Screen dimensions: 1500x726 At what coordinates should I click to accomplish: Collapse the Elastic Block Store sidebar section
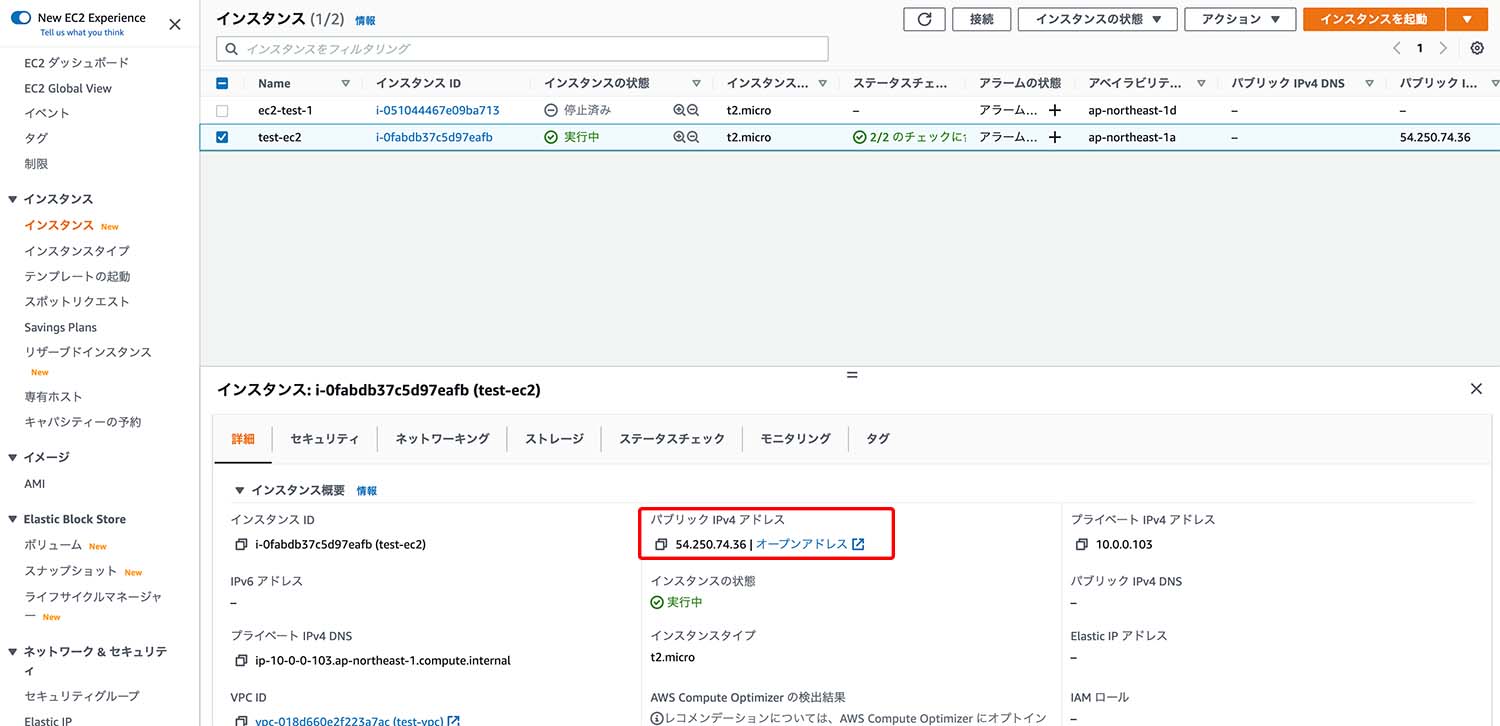(x=13, y=519)
